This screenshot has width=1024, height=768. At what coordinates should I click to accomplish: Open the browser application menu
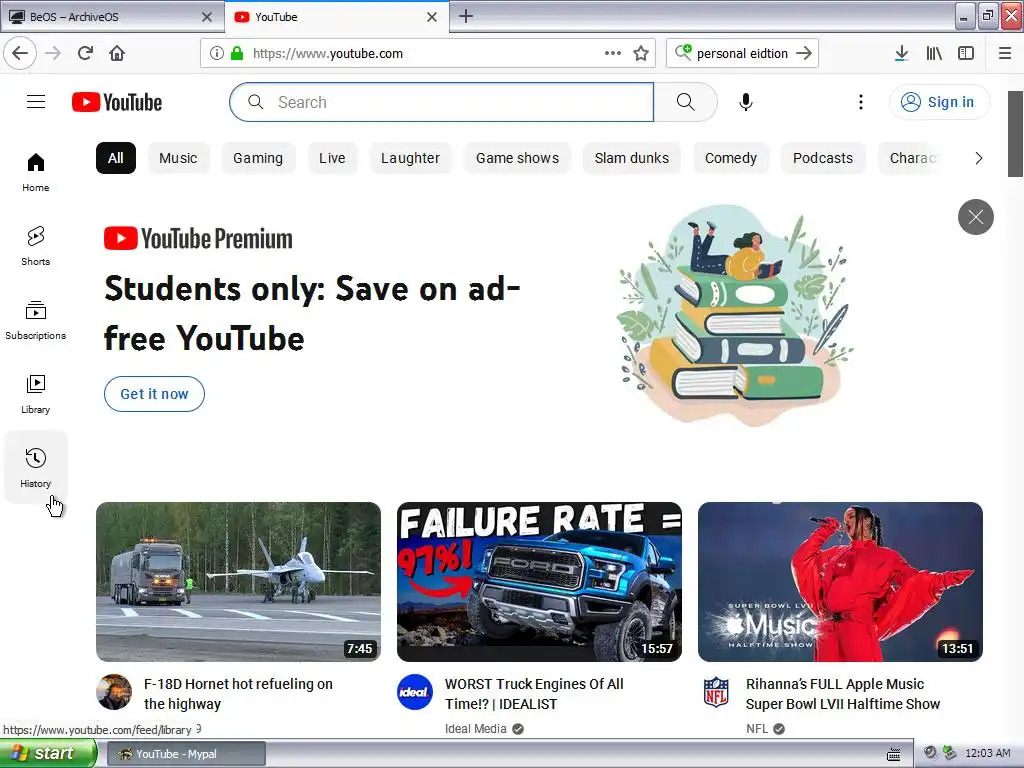pyautogui.click(x=1005, y=54)
